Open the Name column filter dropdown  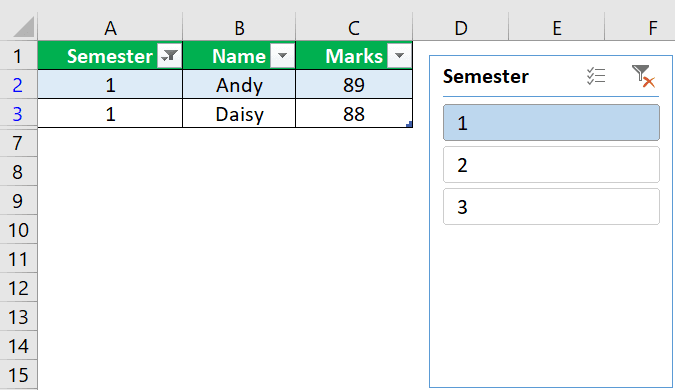pos(282,56)
